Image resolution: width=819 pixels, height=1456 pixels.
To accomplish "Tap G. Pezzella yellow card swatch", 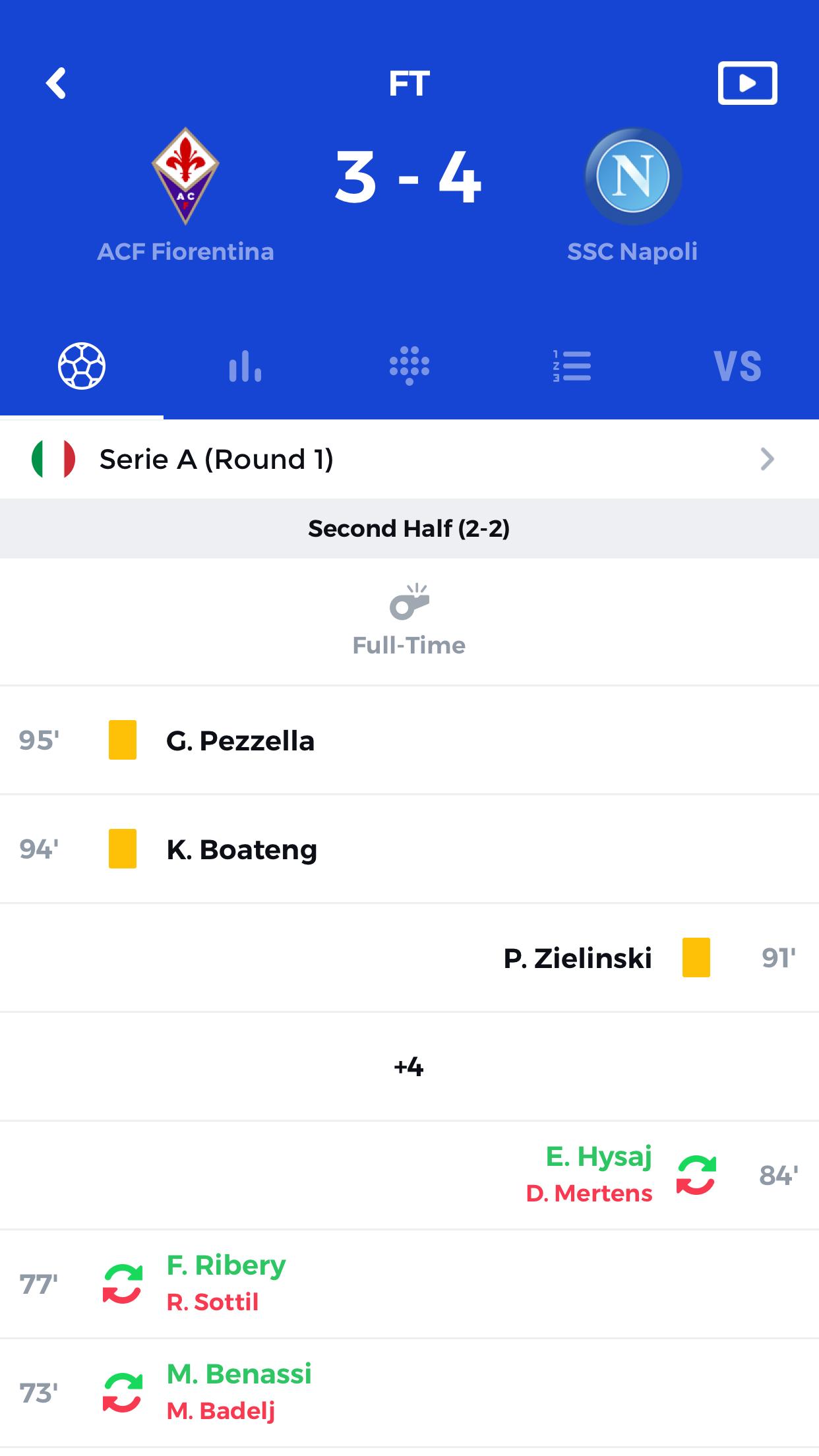I will [123, 740].
